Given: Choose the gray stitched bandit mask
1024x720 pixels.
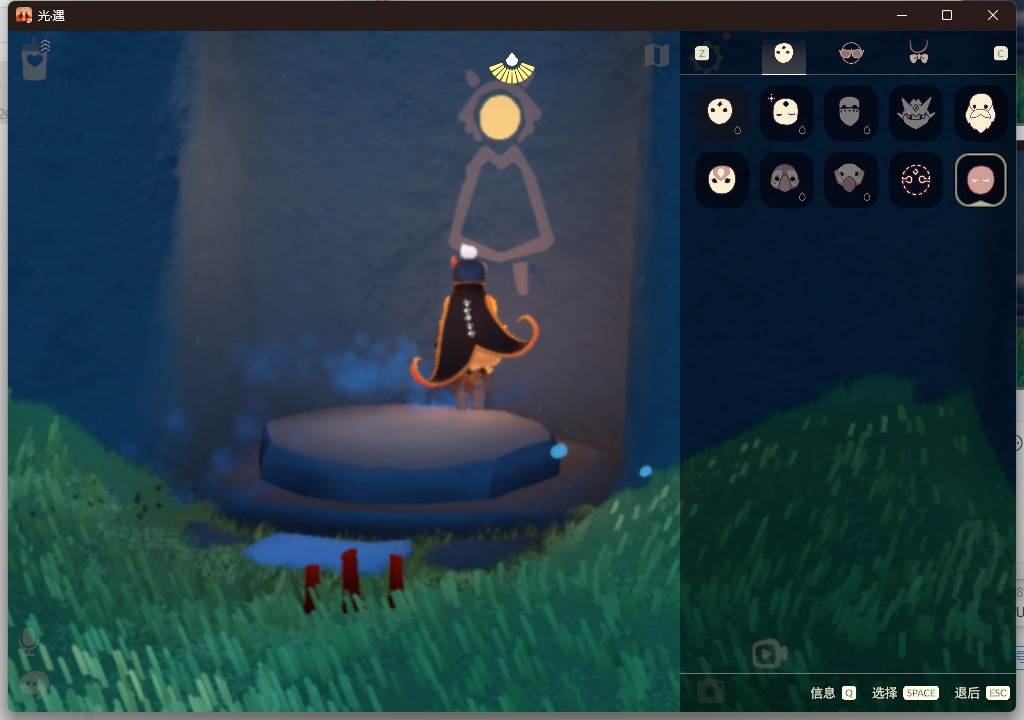Looking at the screenshot, I should click(x=850, y=112).
